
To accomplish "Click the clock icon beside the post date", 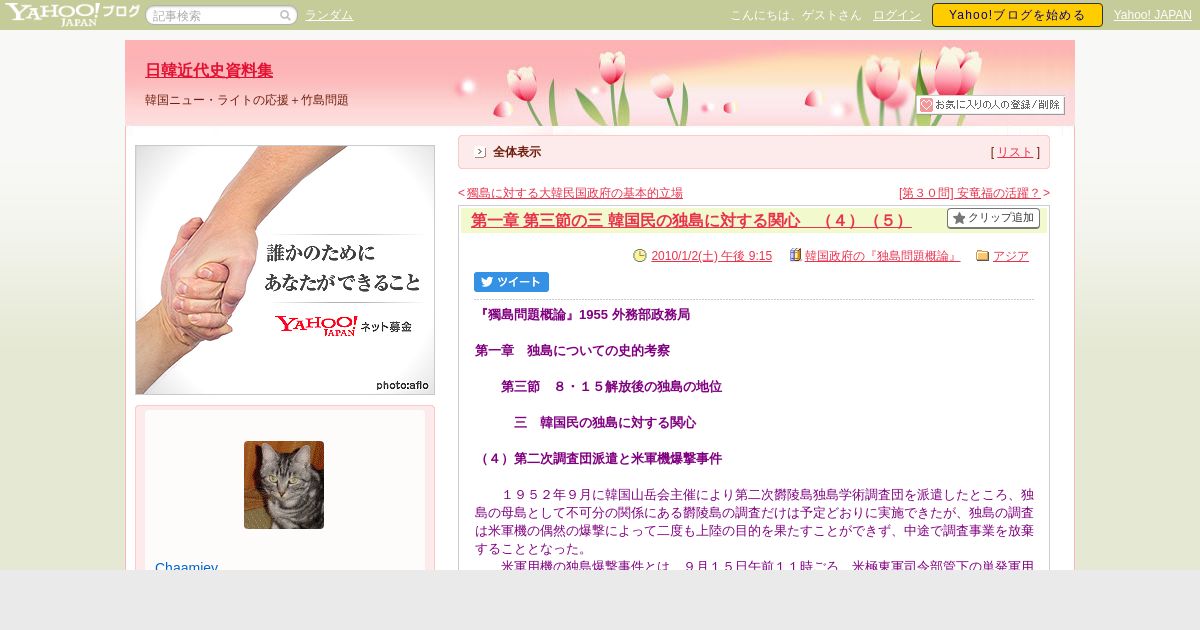I will [x=640, y=256].
